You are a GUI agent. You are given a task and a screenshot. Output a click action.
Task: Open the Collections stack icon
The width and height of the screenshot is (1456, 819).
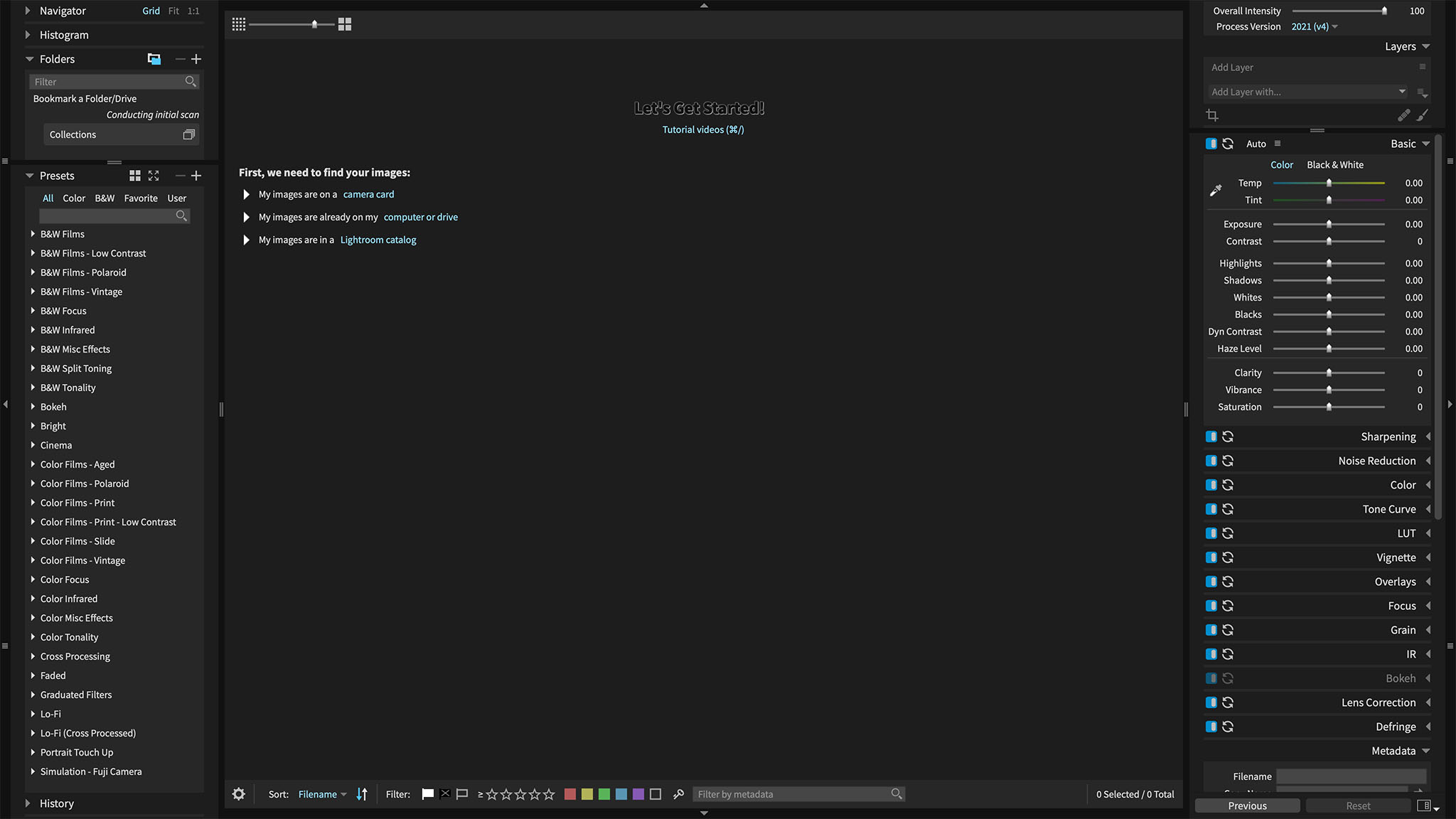[189, 134]
